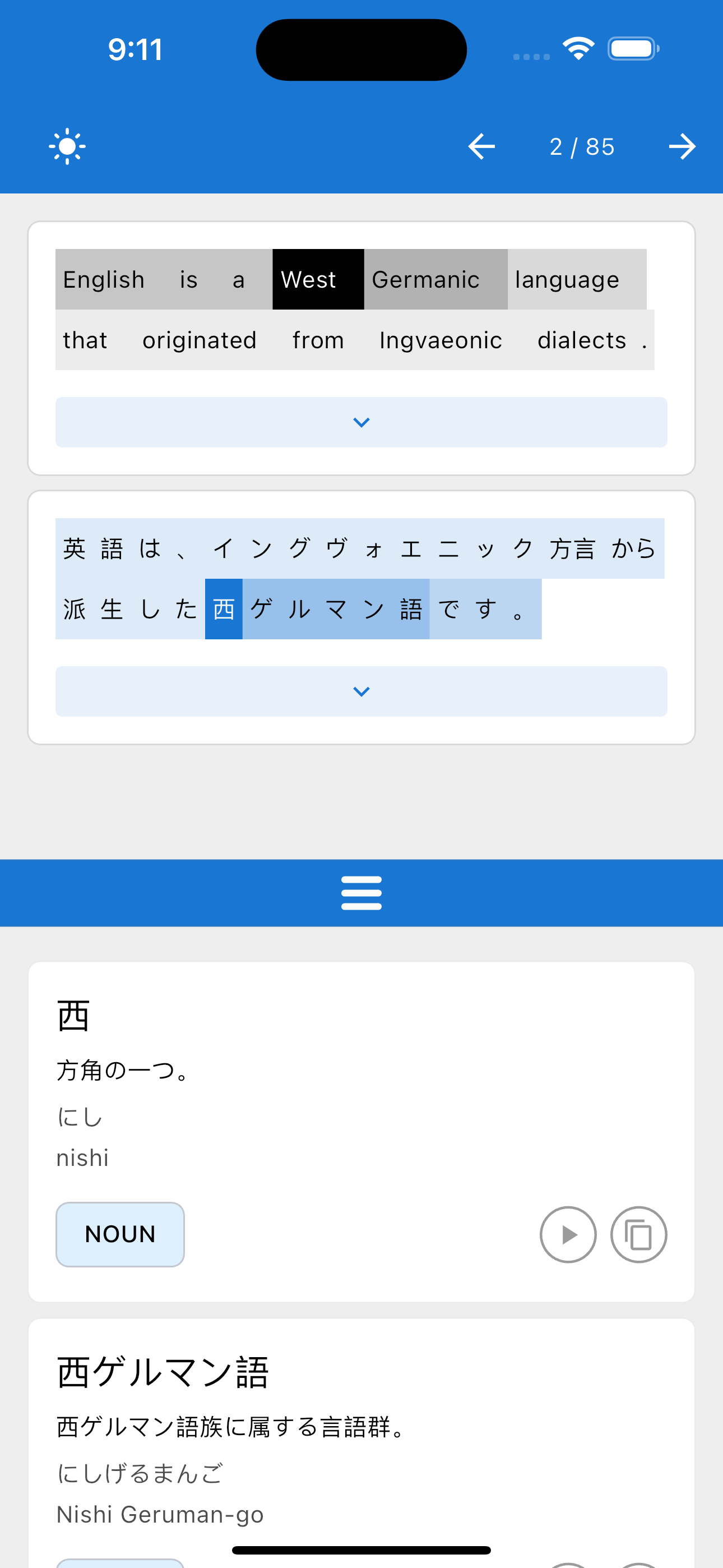The width and height of the screenshot is (723, 1568).
Task: Tap the page counter 2 / 85
Action: 582,146
